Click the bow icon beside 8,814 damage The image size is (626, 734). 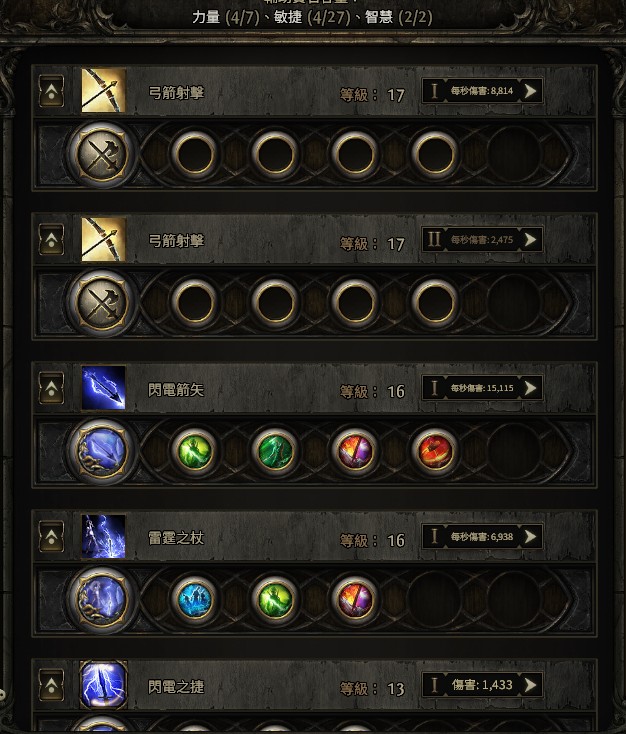104,93
